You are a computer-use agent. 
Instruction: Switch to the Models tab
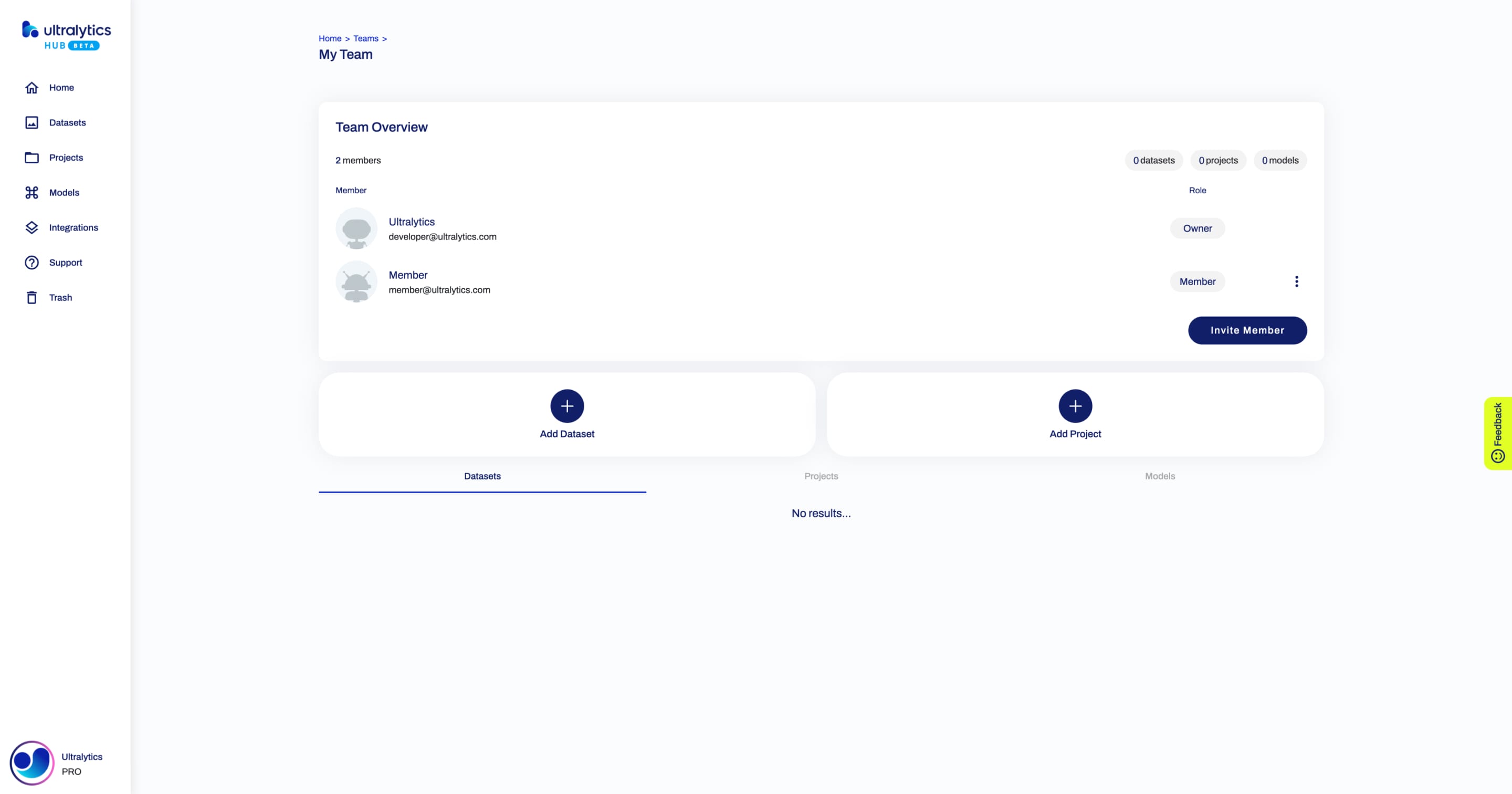tap(1159, 475)
